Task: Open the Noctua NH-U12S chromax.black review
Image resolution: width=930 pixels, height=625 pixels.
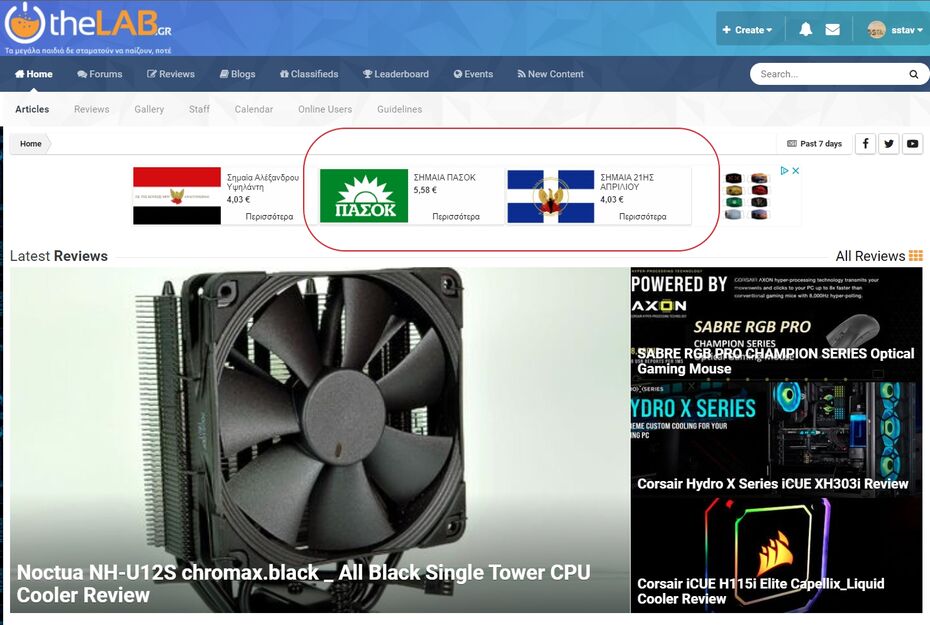Action: coord(320,439)
